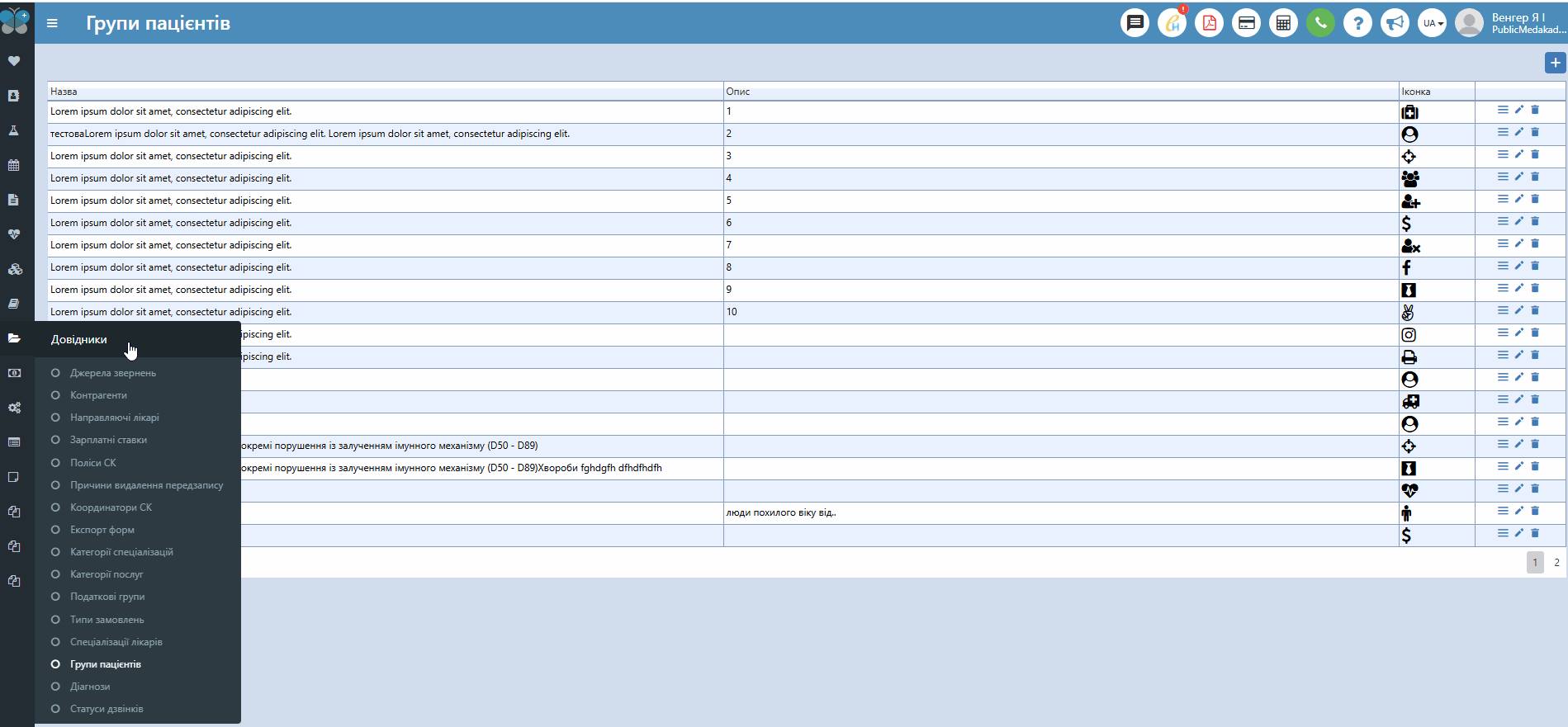The height and width of the screenshot is (727, 1568).
Task: Open Типи замовлень menu item
Action: click(107, 620)
